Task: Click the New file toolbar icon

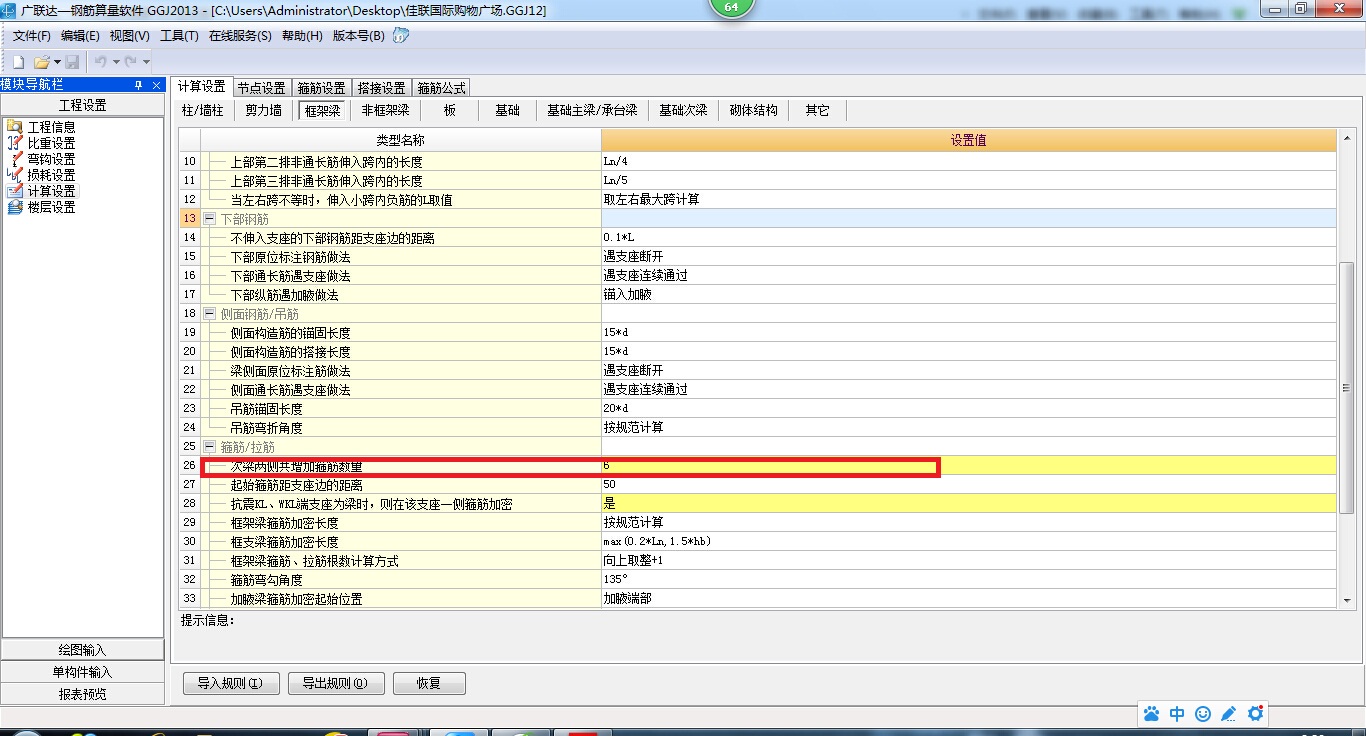Action: pos(18,62)
